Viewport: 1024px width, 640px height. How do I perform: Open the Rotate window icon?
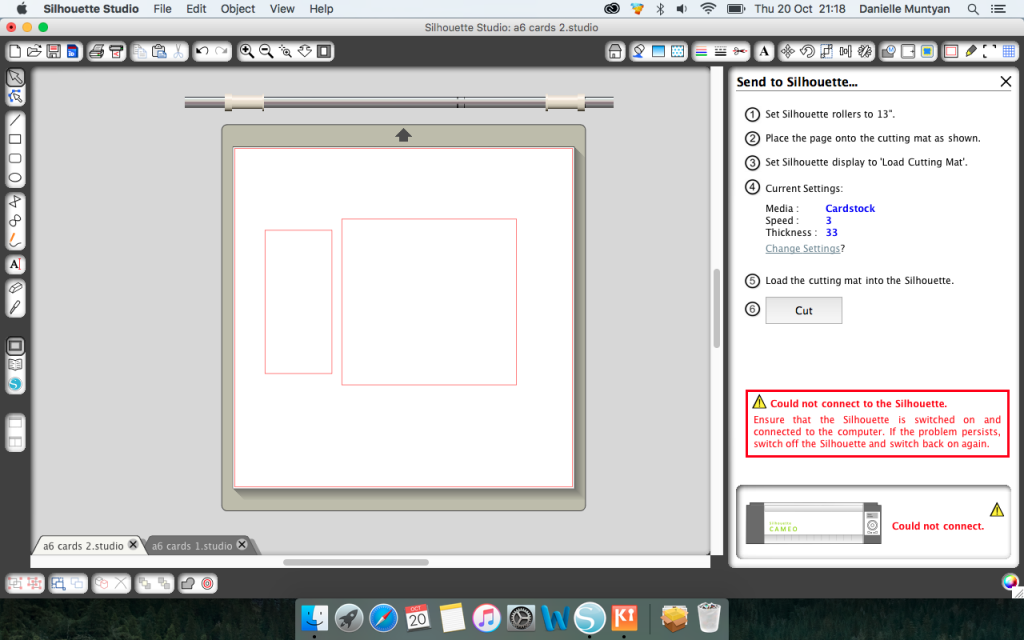tap(807, 51)
